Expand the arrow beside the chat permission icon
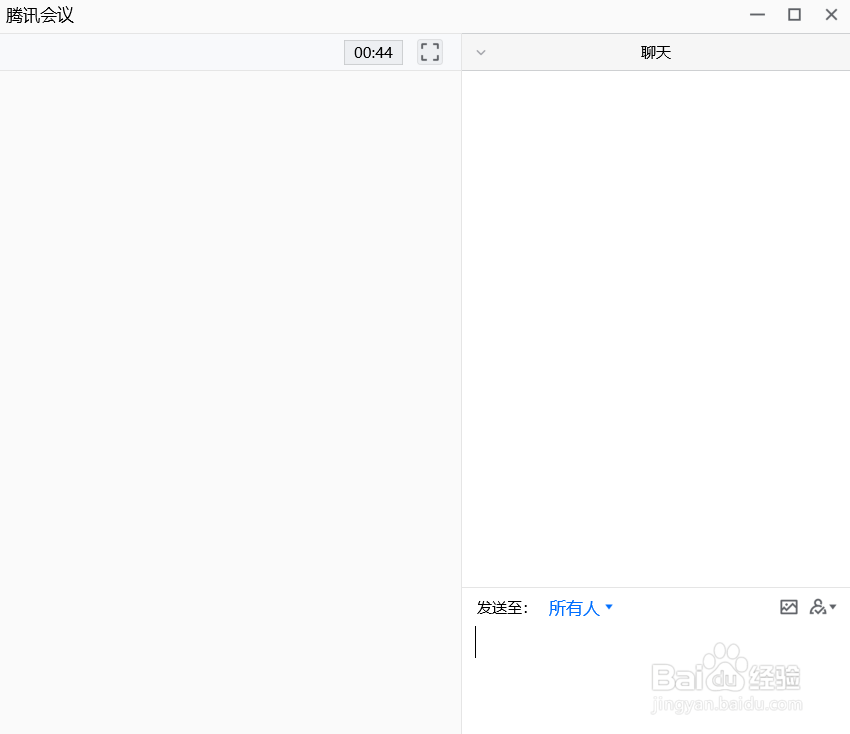This screenshot has height=734, width=850. click(830, 607)
